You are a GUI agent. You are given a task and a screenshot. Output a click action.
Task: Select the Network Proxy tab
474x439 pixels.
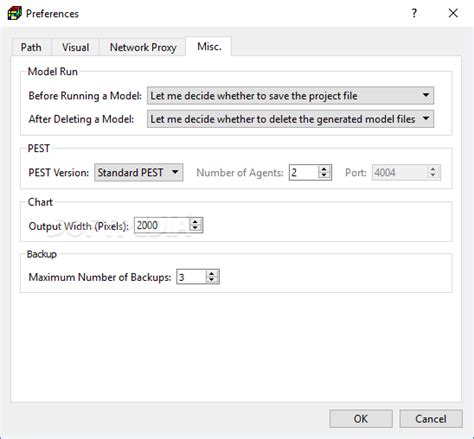(143, 47)
